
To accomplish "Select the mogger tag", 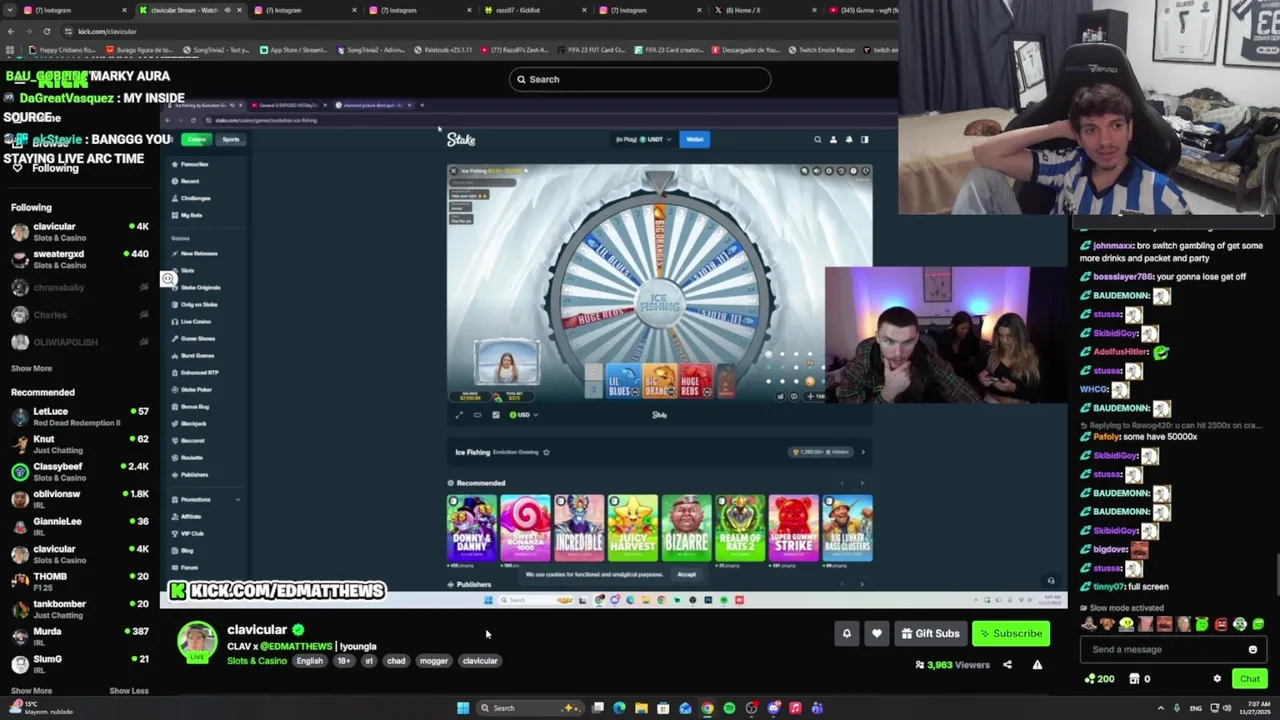I will [433, 661].
